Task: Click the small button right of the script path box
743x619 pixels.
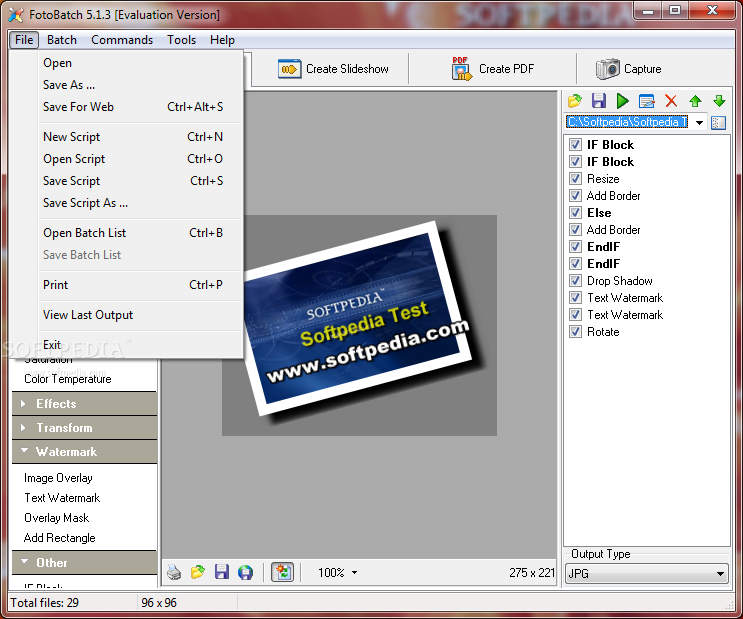Action: (718, 123)
